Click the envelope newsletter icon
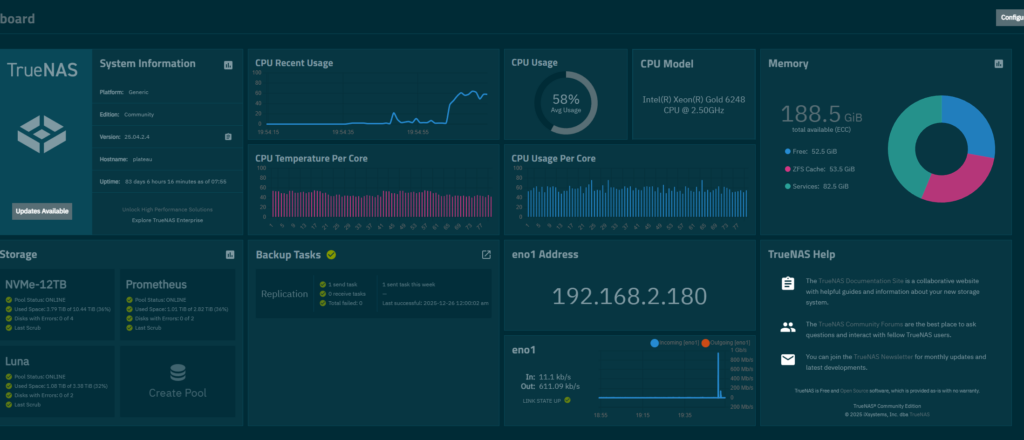 [x=788, y=359]
